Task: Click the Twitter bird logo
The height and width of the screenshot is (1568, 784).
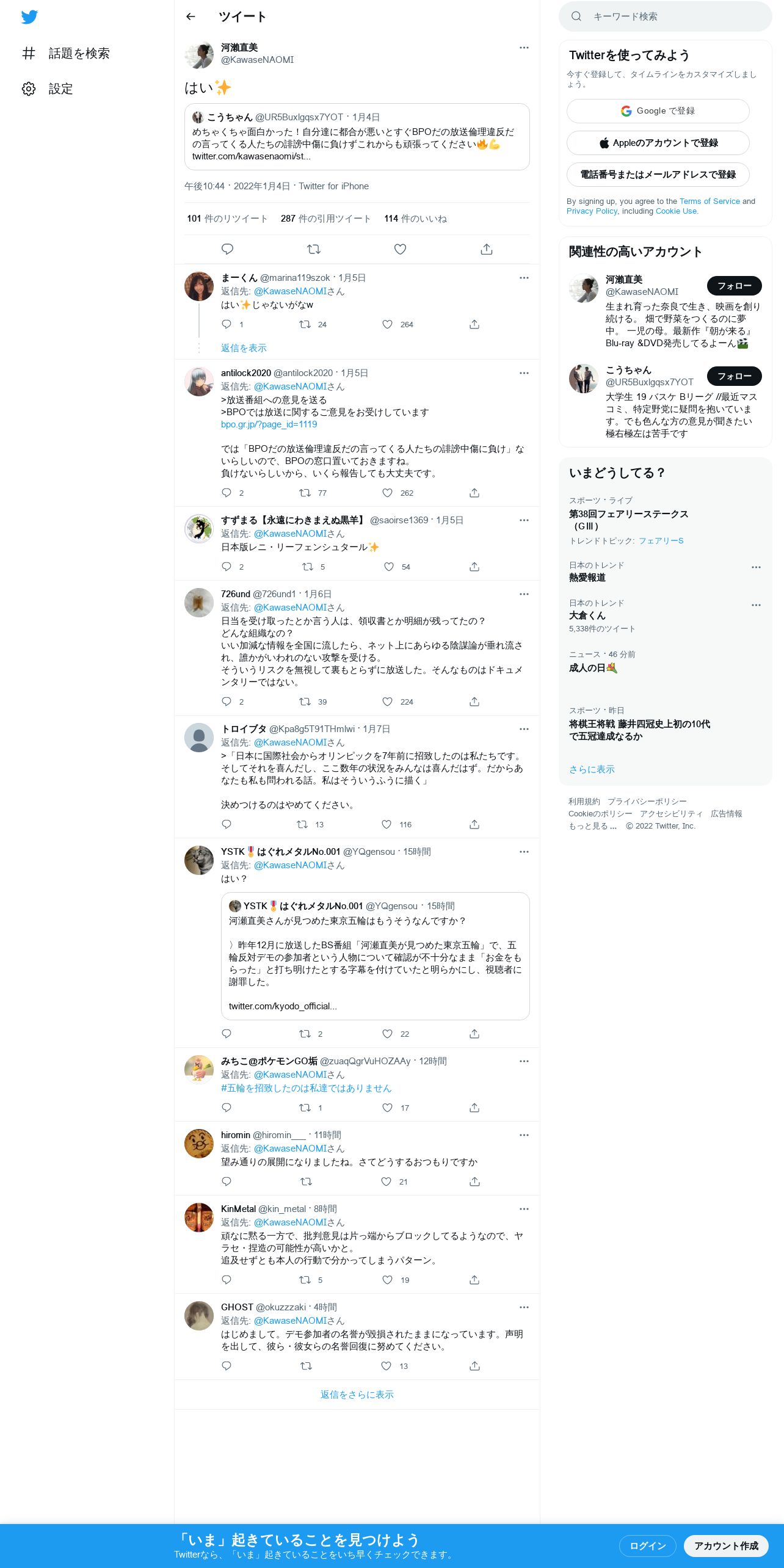Action: pyautogui.click(x=29, y=17)
